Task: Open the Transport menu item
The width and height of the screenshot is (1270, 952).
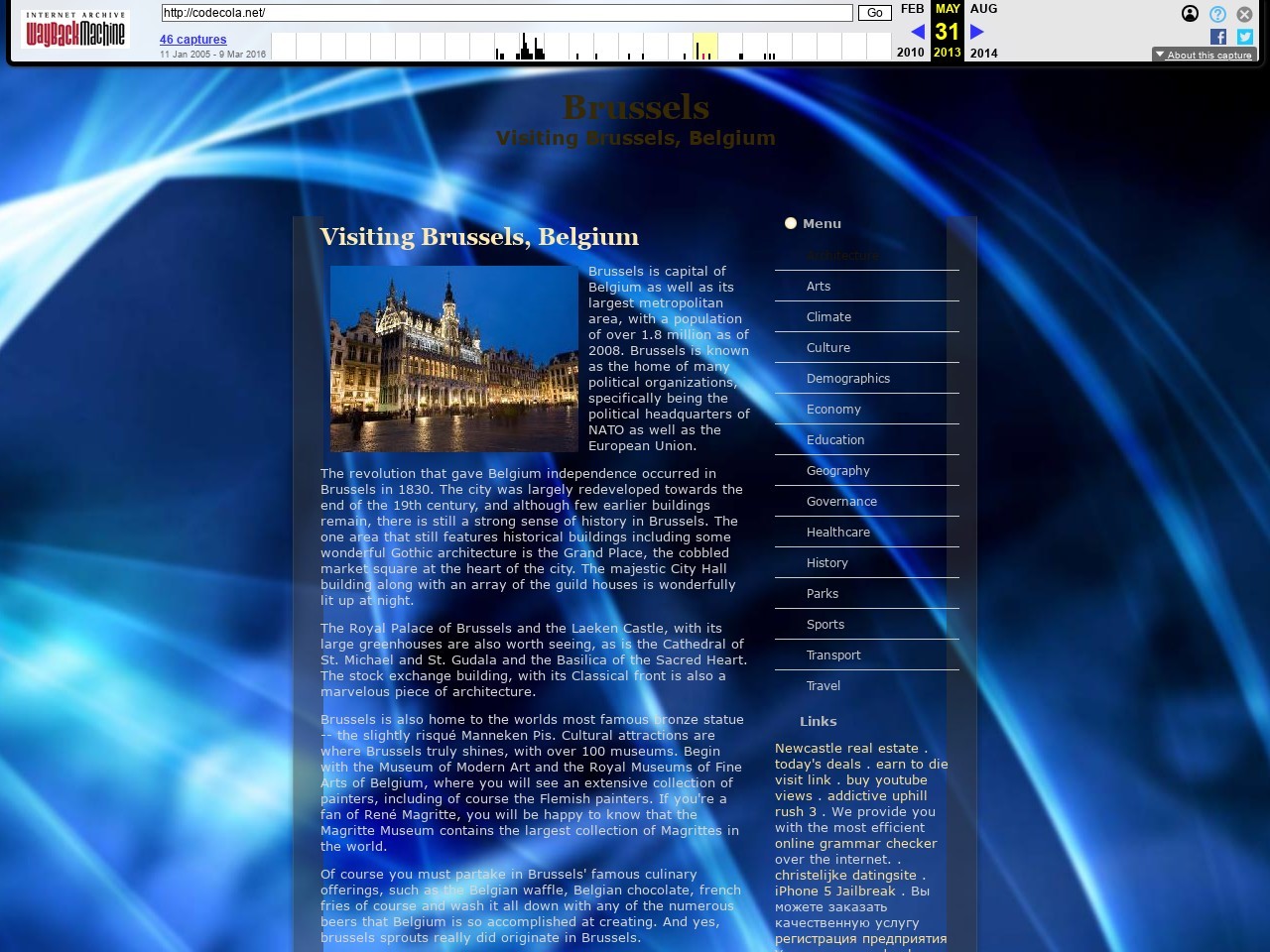Action: coord(833,655)
